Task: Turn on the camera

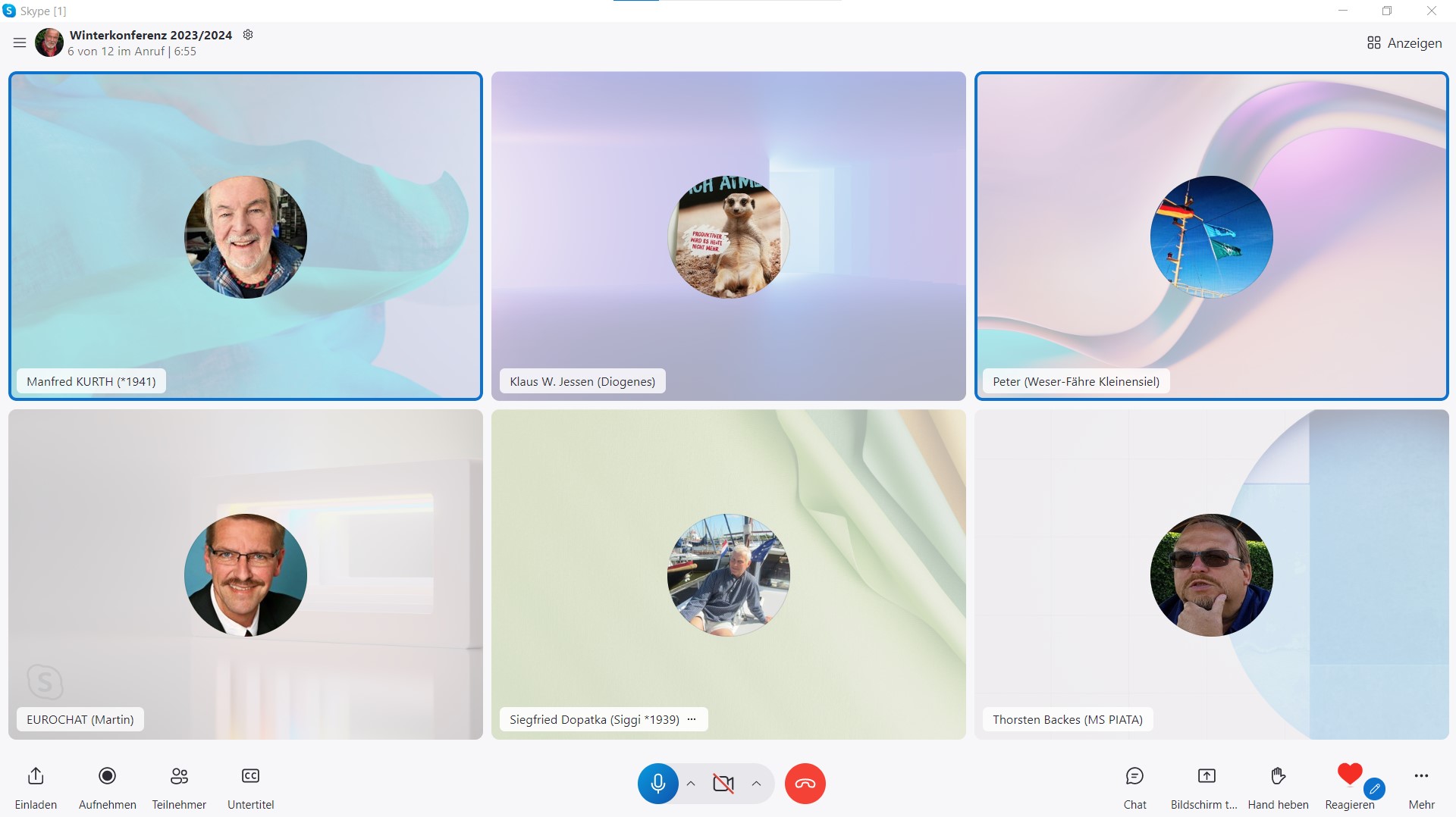Action: pyautogui.click(x=723, y=784)
